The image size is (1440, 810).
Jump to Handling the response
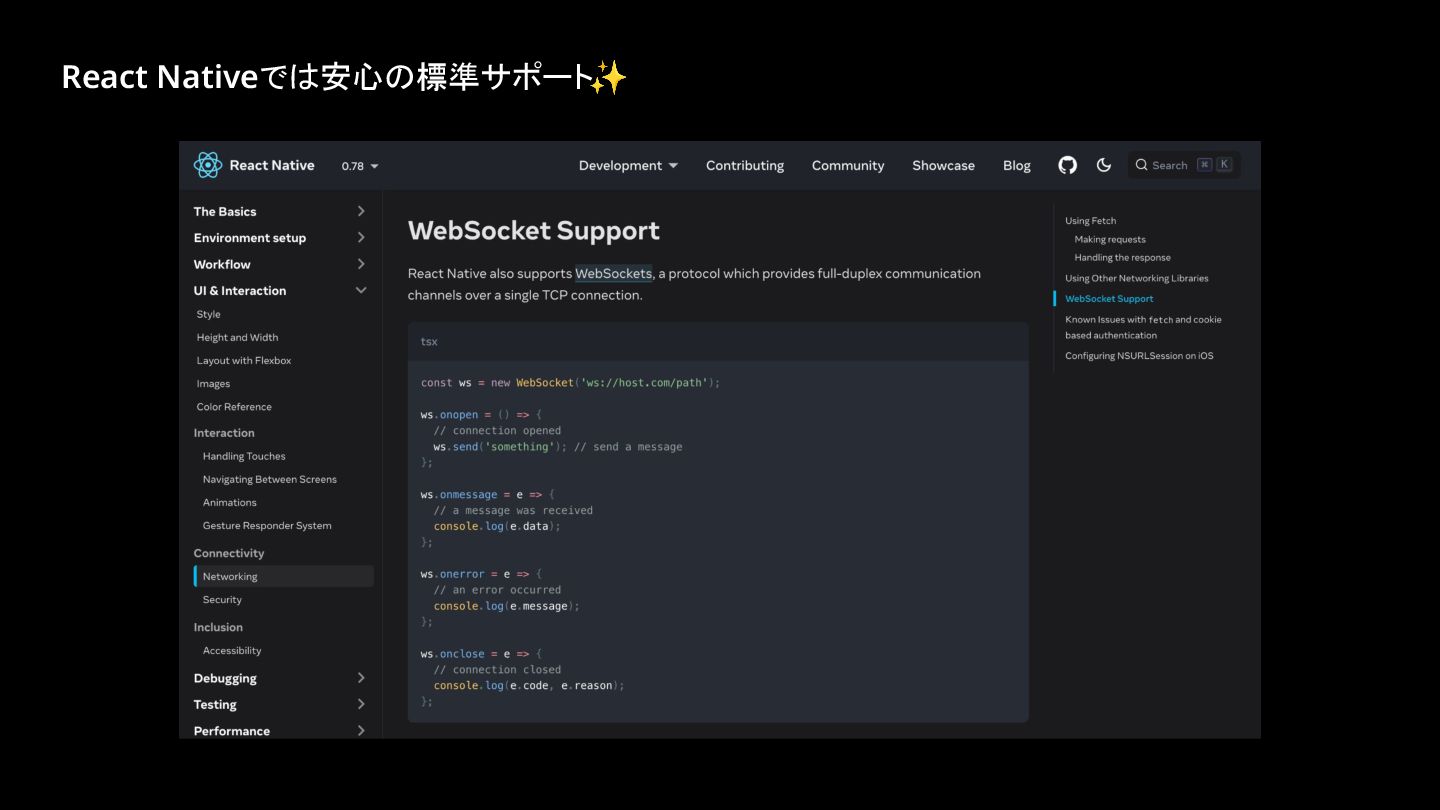[1122, 257]
